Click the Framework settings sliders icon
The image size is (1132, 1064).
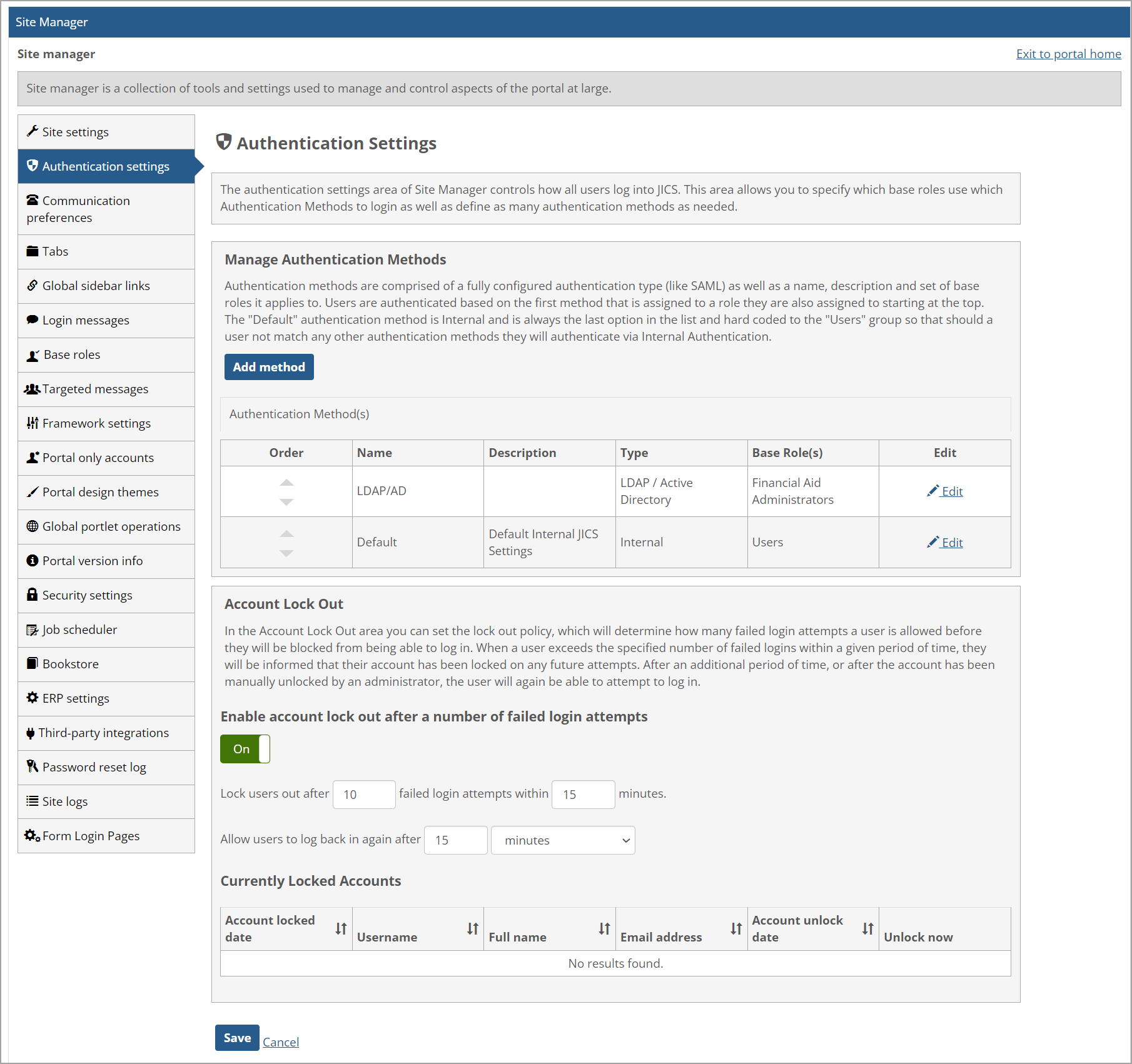tap(33, 423)
